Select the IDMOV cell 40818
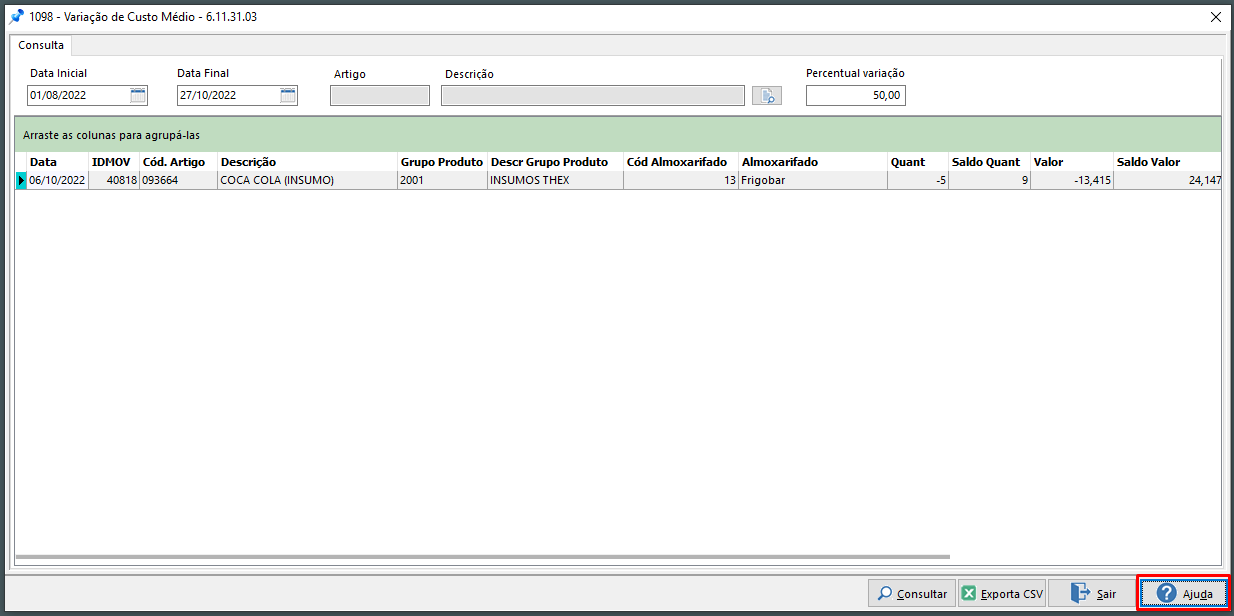The height and width of the screenshot is (616, 1234). 113,180
